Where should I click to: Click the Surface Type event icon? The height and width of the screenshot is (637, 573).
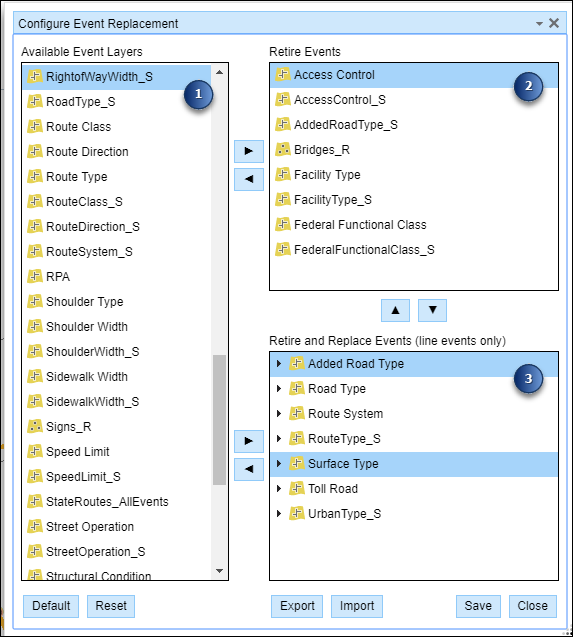(297, 463)
